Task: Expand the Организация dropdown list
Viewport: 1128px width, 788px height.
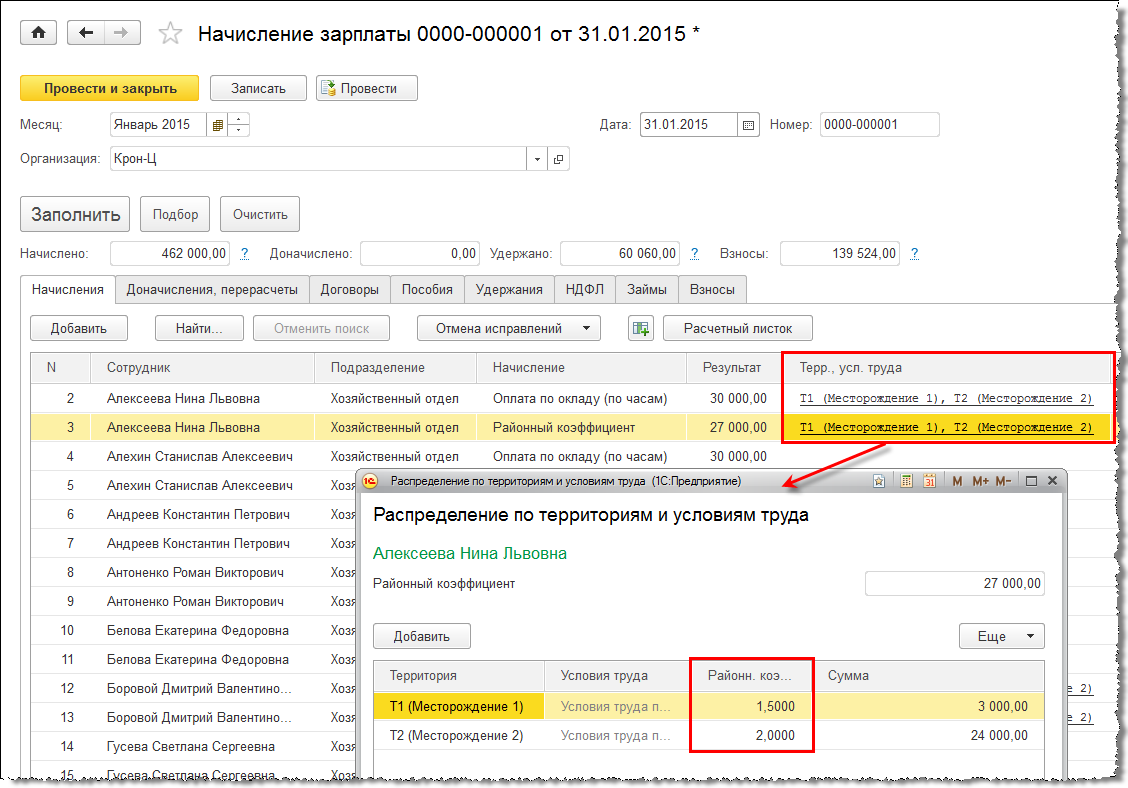Action: 537,159
